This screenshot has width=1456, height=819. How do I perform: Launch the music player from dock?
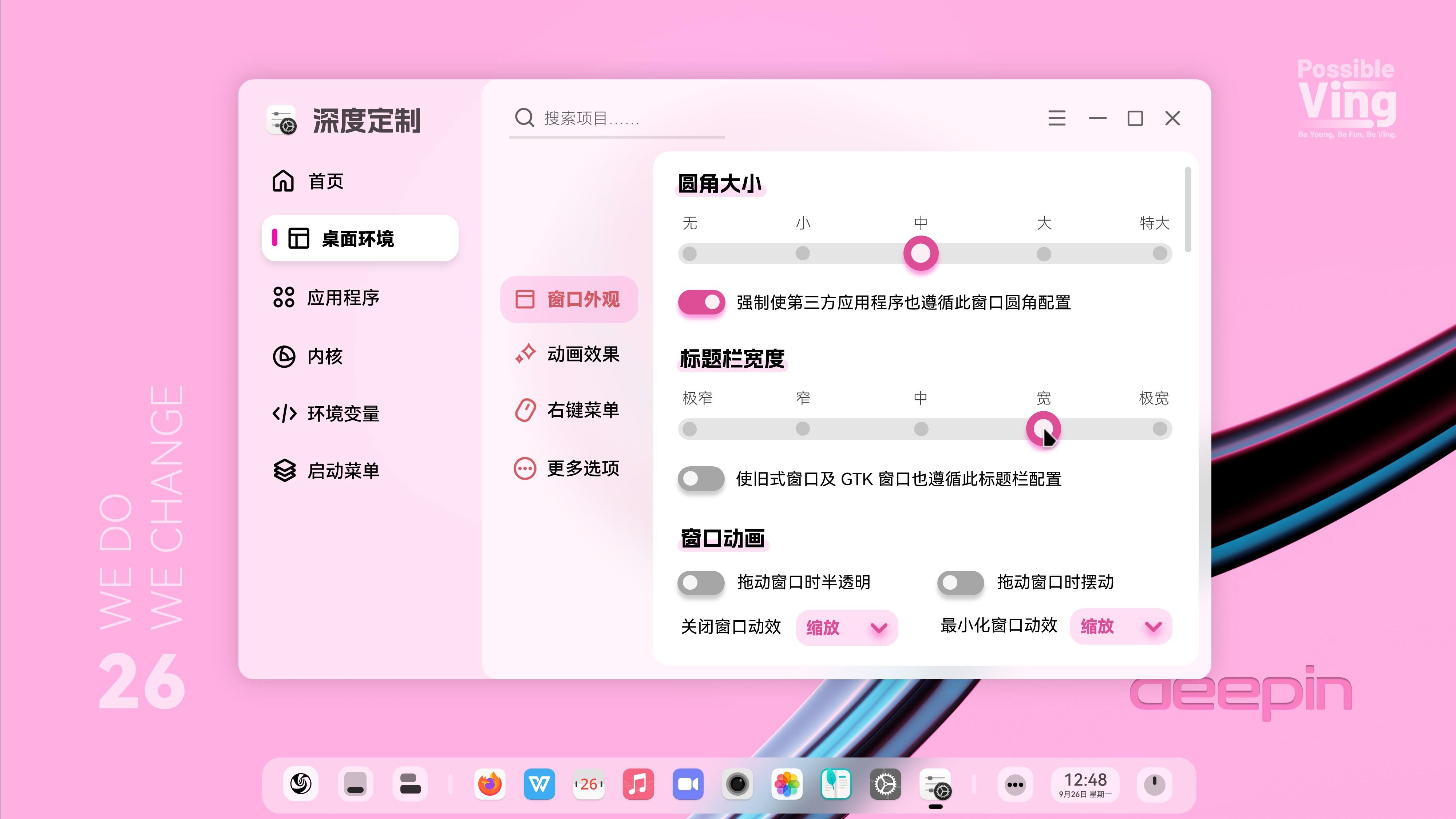point(638,784)
